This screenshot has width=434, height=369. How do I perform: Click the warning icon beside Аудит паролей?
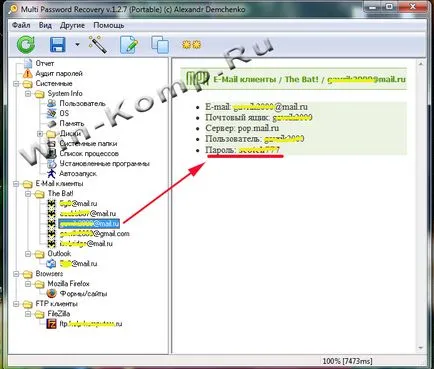coord(27,73)
